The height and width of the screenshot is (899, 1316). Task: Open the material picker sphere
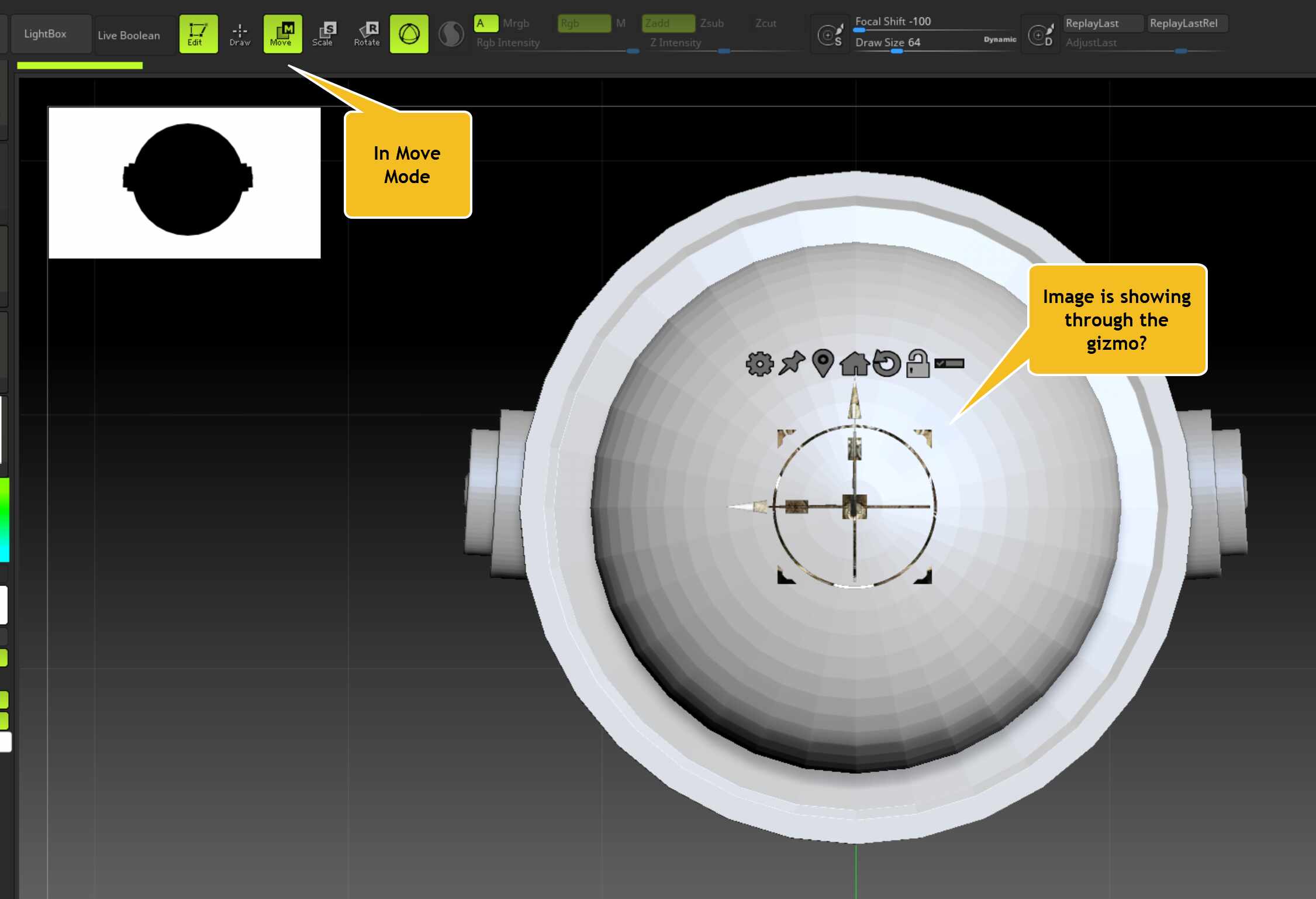[450, 33]
